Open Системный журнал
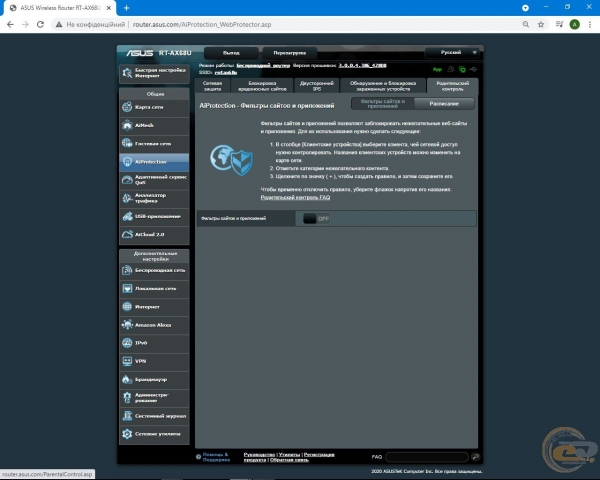 pyautogui.click(x=154, y=416)
